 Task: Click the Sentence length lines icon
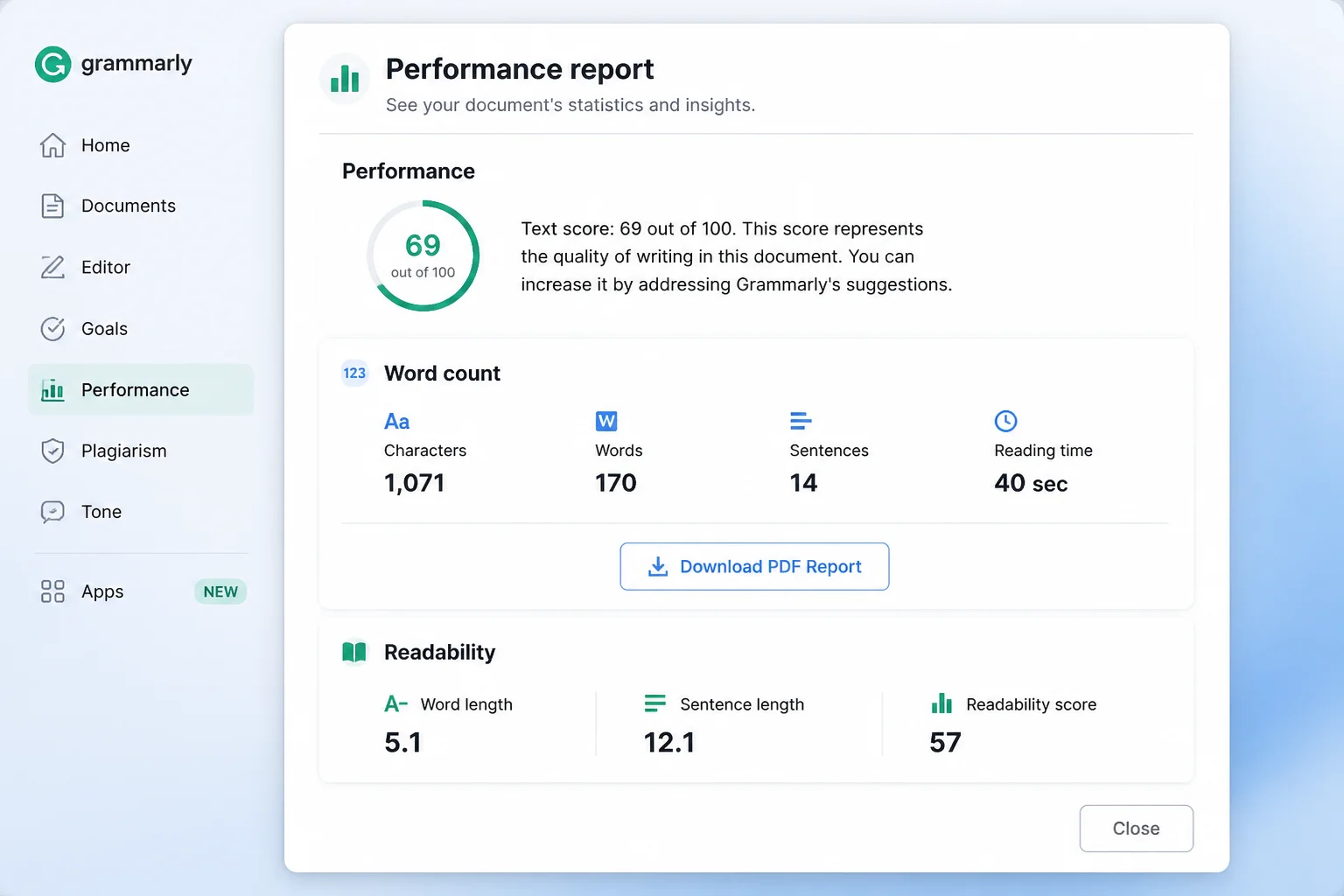655,703
